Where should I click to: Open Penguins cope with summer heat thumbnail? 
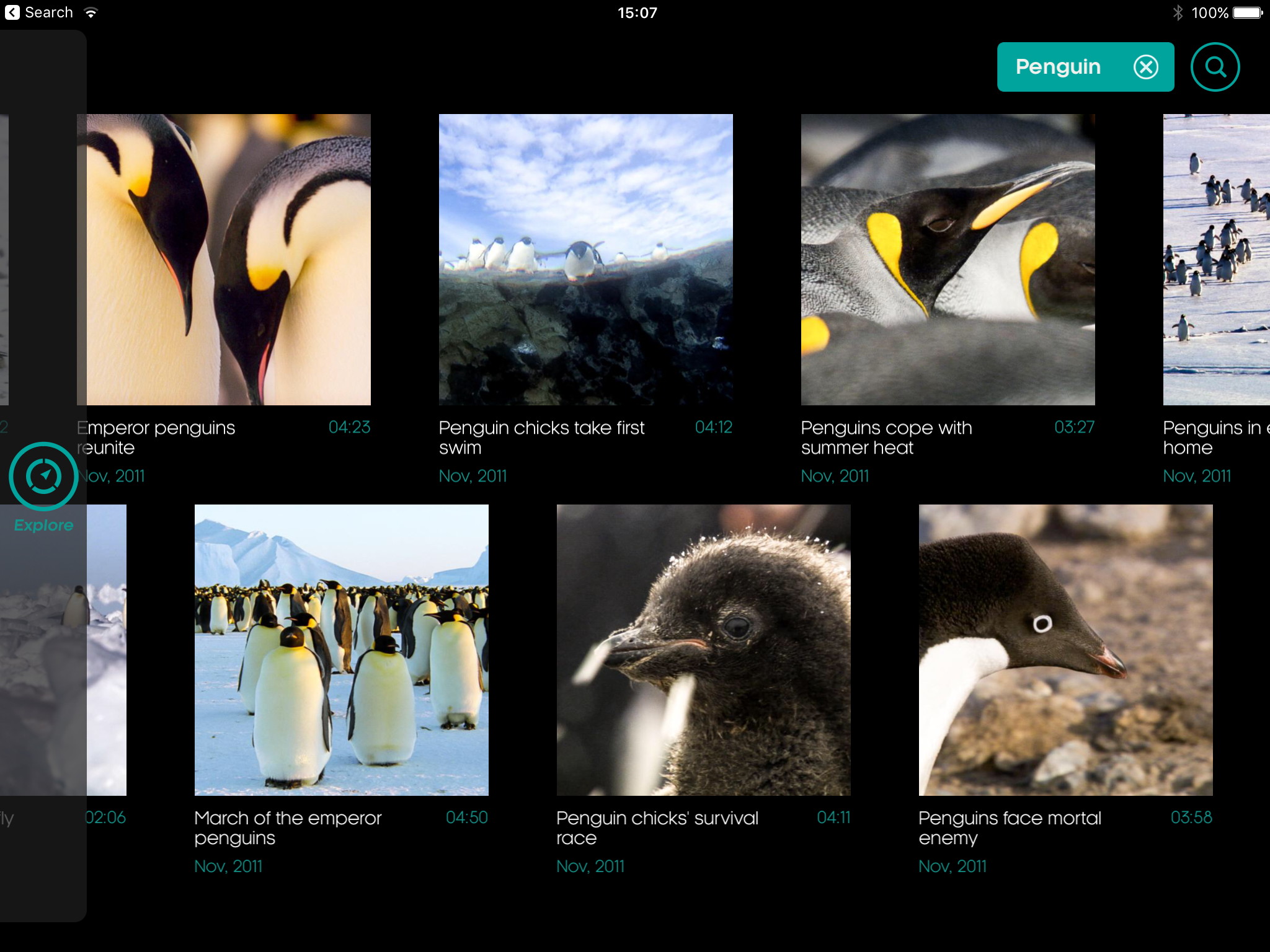tap(948, 259)
